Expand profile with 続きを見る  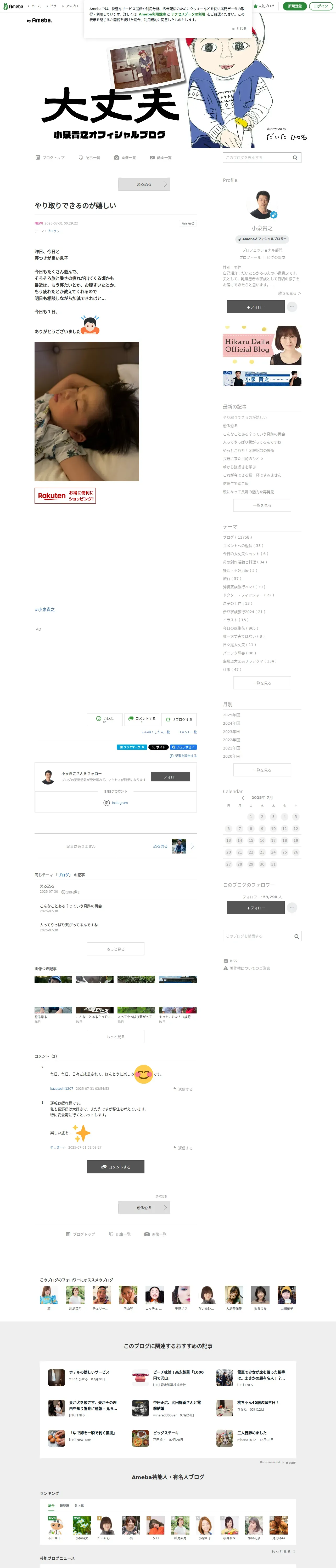pyautogui.click(x=290, y=293)
